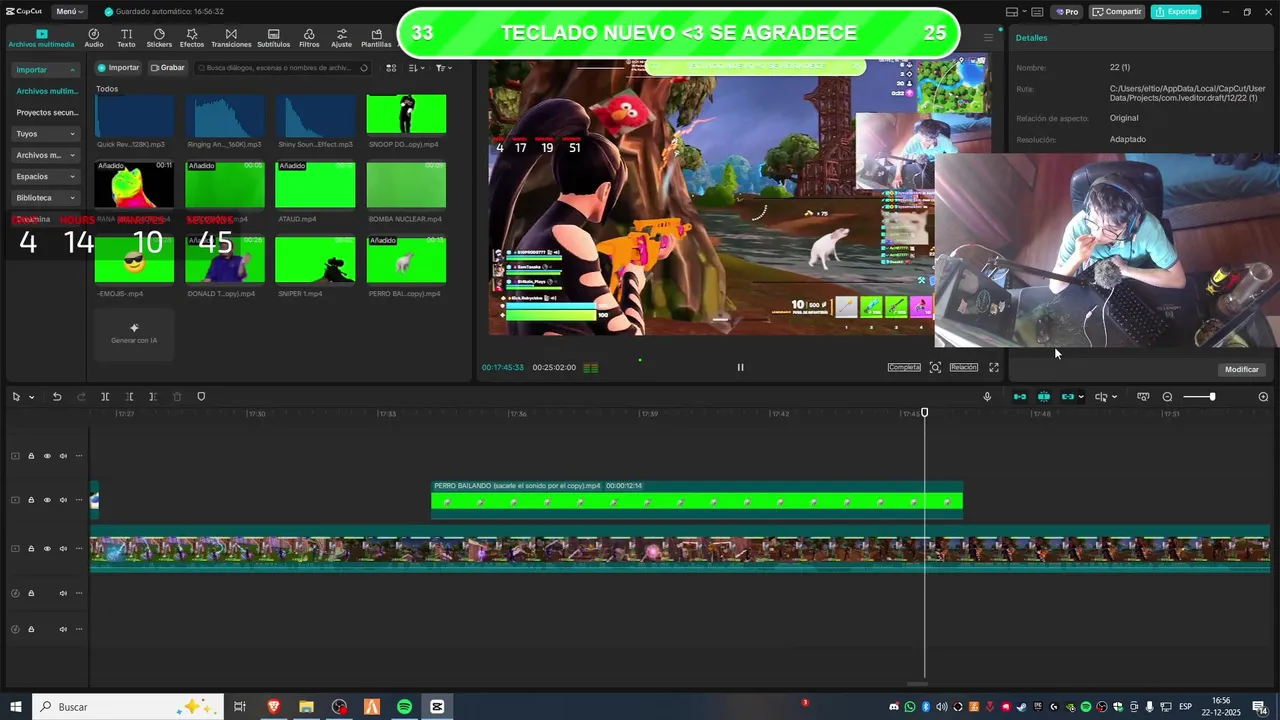Select the Quick Rev...128K).mp3 audio clip
This screenshot has height=720, width=1280.
(x=134, y=116)
